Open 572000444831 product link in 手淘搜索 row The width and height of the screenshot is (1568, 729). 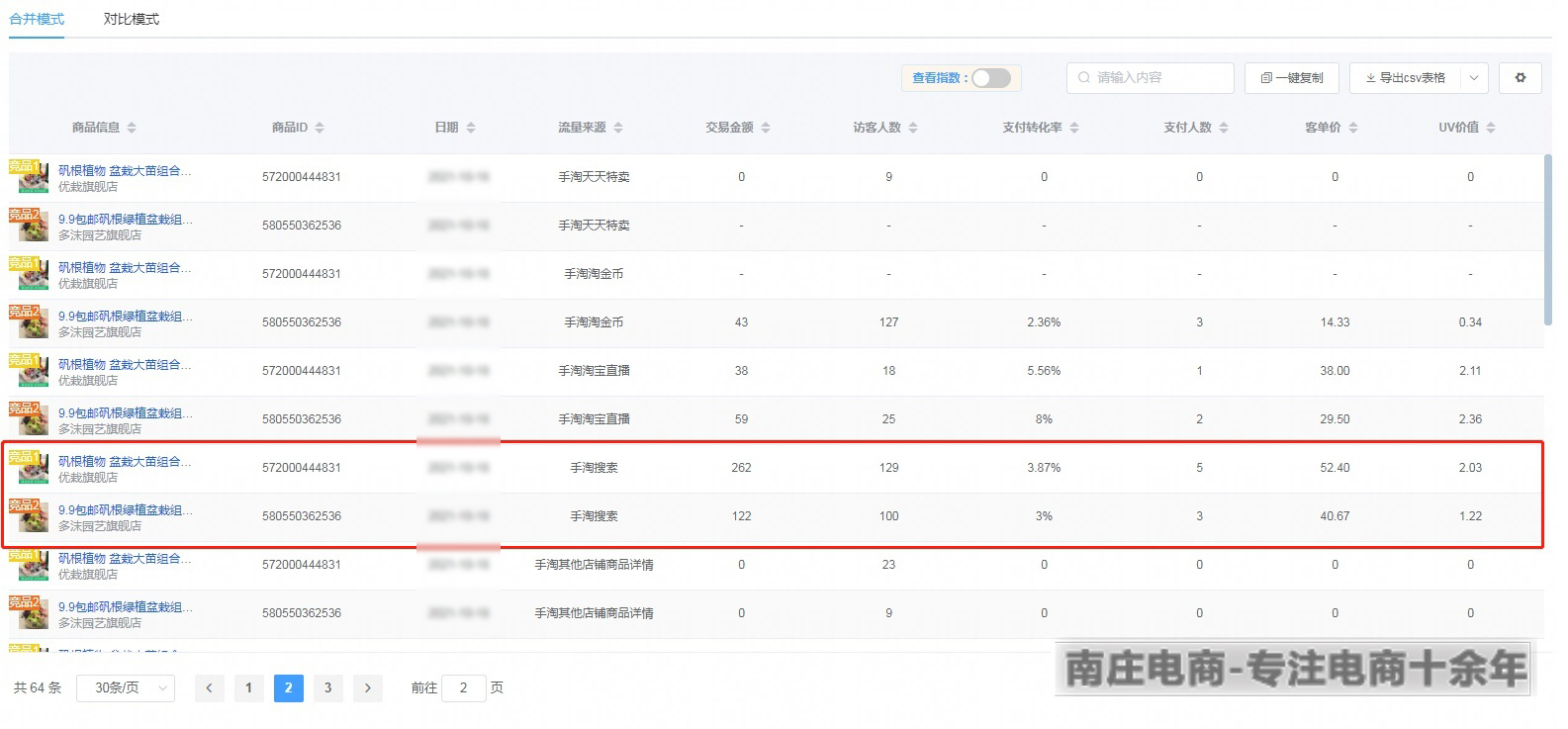tap(125, 461)
